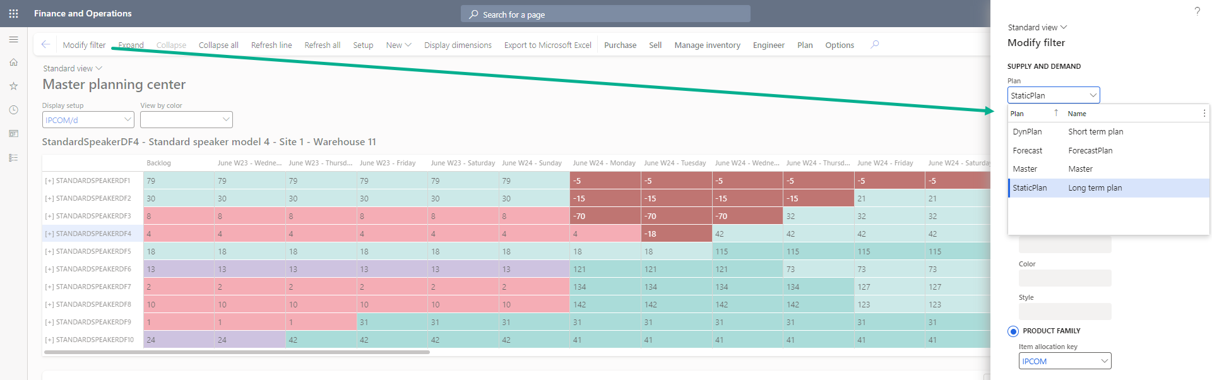Click Refresh line button
Viewport: 1212px width, 380px height.
(x=271, y=45)
